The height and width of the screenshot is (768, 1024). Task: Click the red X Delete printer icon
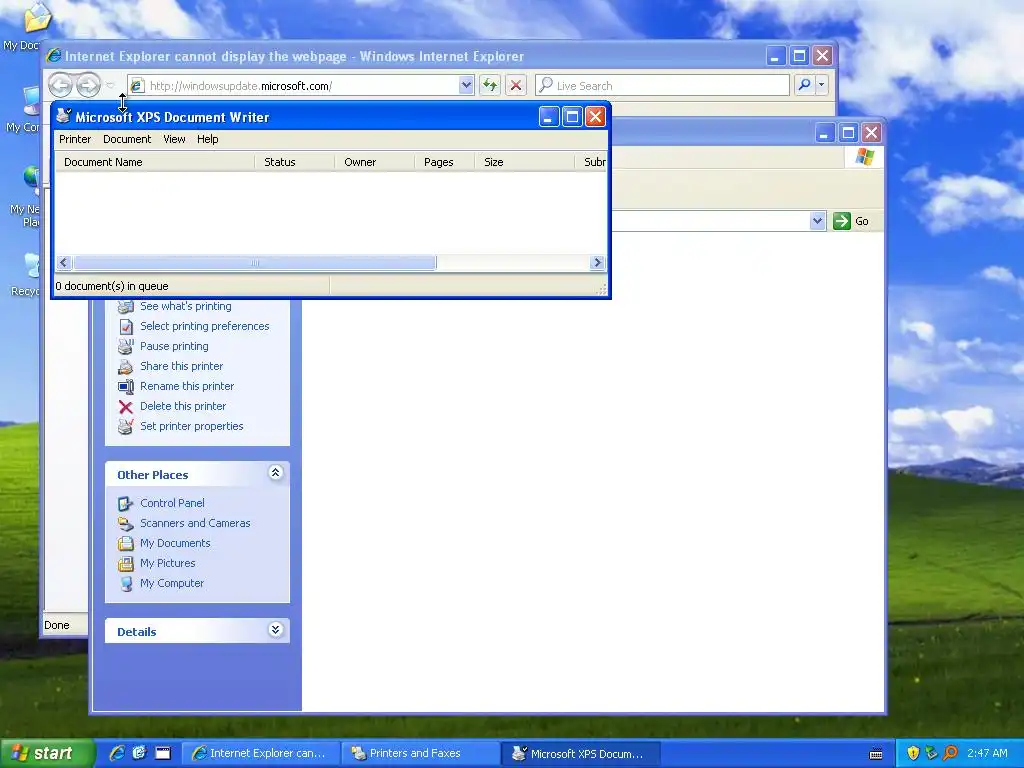click(x=126, y=407)
